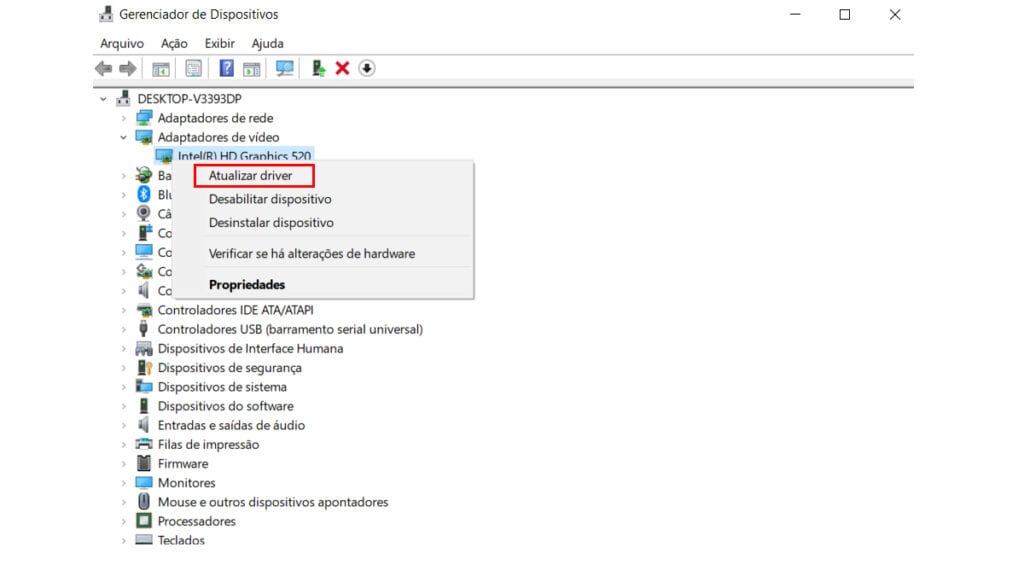Image resolution: width=1024 pixels, height=576 pixels.
Task: Expand the Filas de impressão chevron
Action: click(123, 445)
